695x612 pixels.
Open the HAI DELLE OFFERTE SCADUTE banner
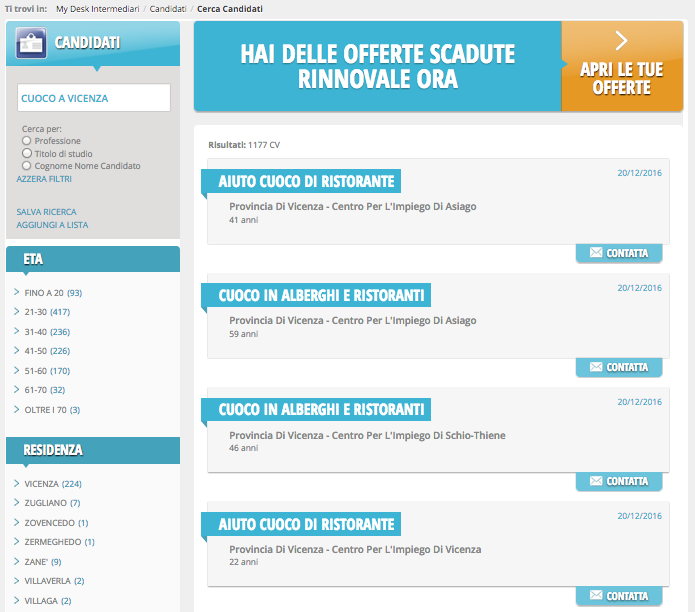377,66
